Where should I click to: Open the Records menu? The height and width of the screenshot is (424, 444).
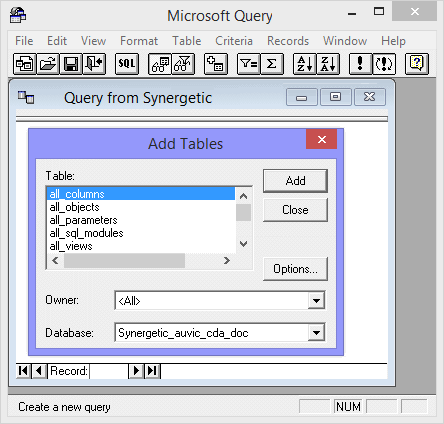[x=288, y=41]
